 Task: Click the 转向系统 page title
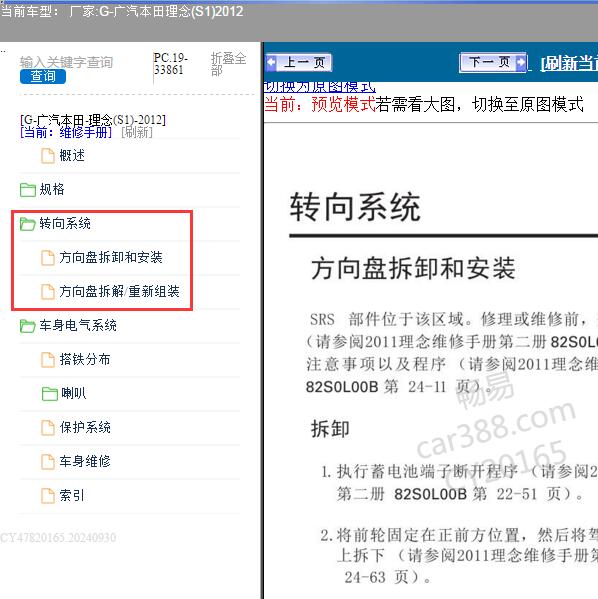point(355,207)
